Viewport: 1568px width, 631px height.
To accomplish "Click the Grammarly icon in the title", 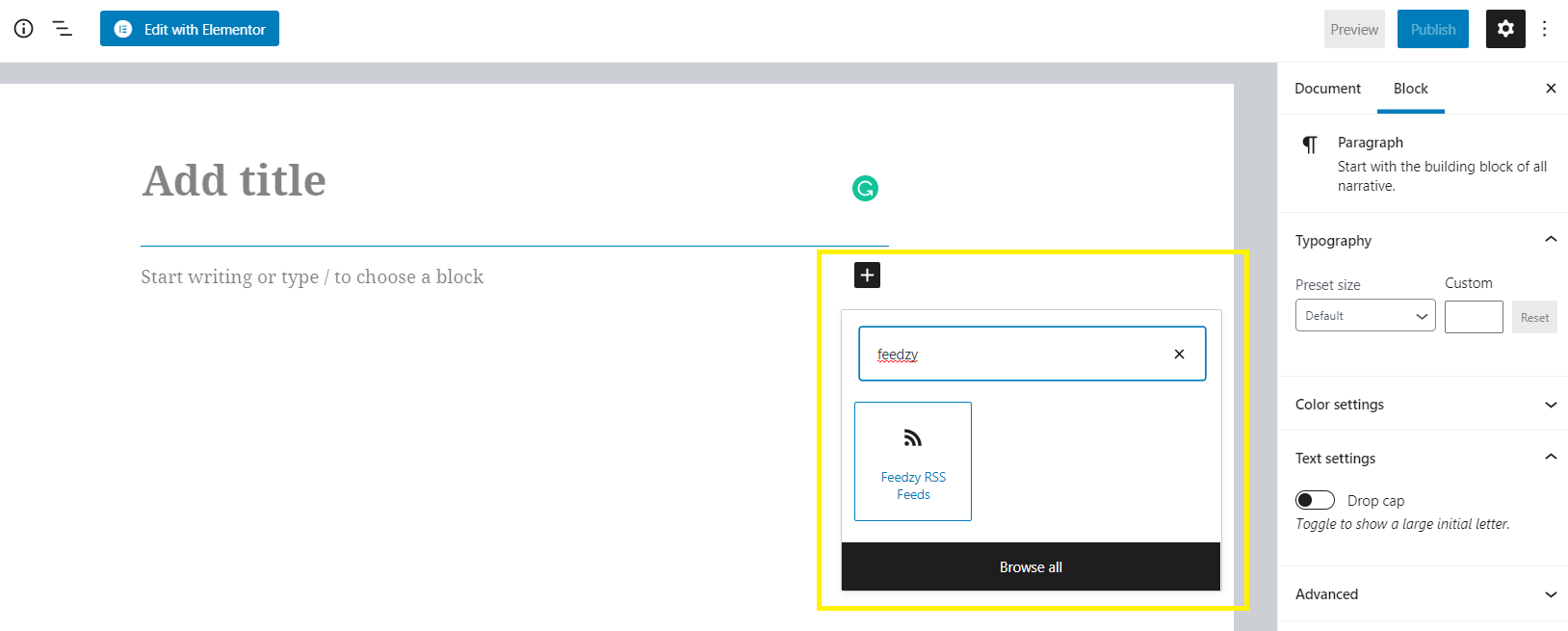I will (x=865, y=188).
